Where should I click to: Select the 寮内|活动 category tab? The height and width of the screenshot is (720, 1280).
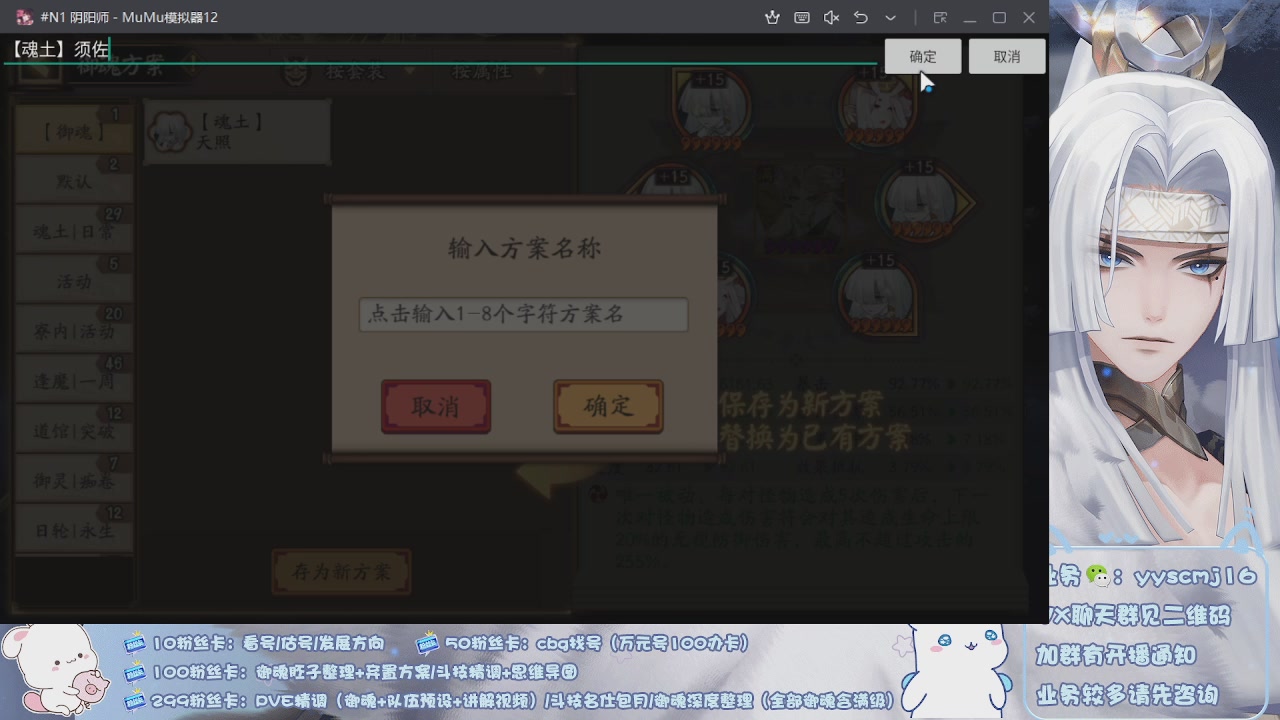point(74,331)
